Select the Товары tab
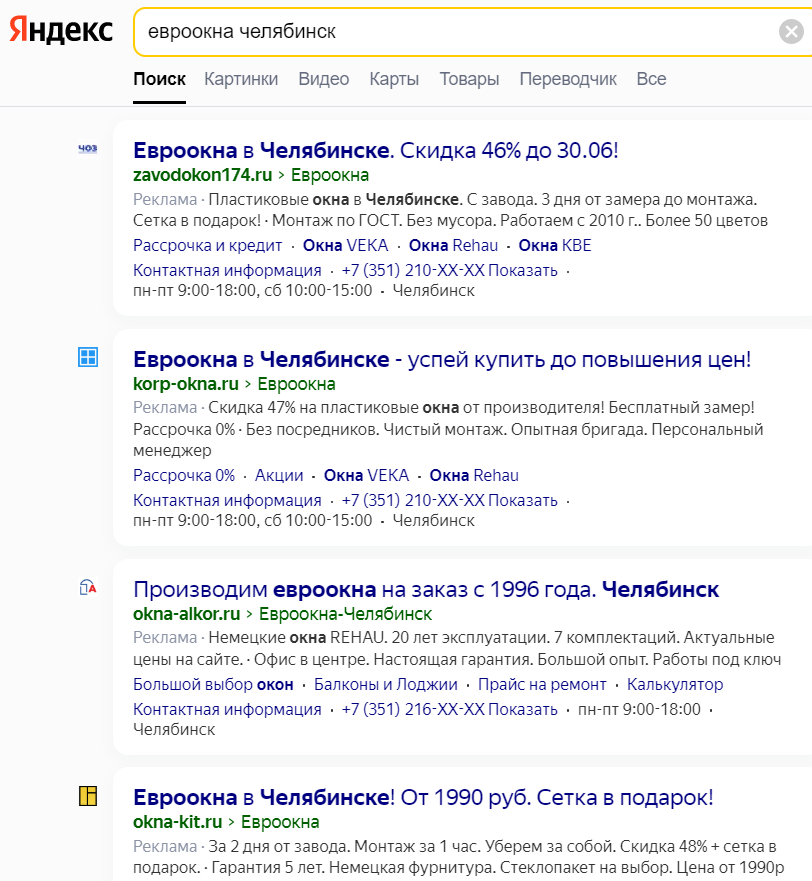 (x=469, y=79)
